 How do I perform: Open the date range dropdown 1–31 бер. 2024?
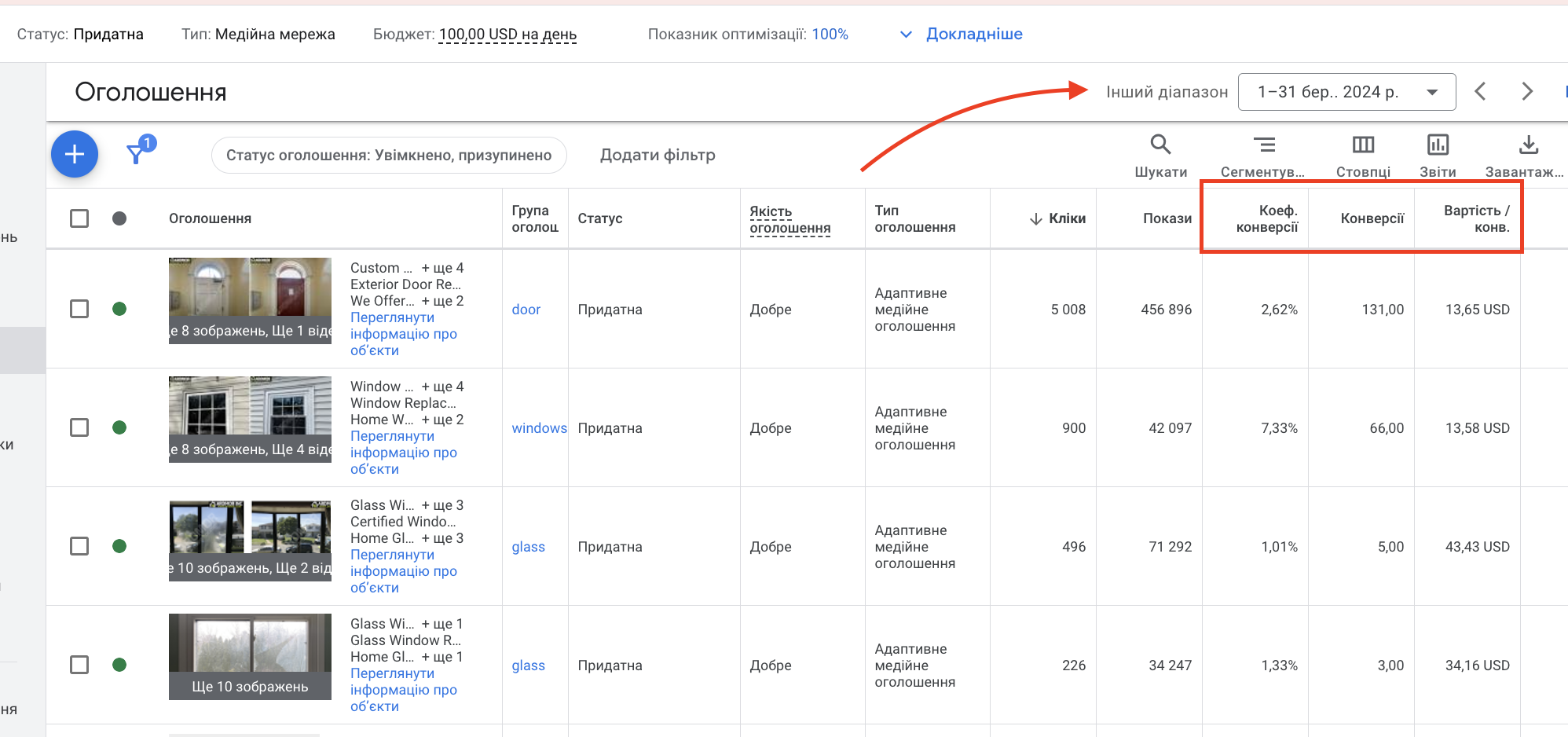pyautogui.click(x=1346, y=92)
